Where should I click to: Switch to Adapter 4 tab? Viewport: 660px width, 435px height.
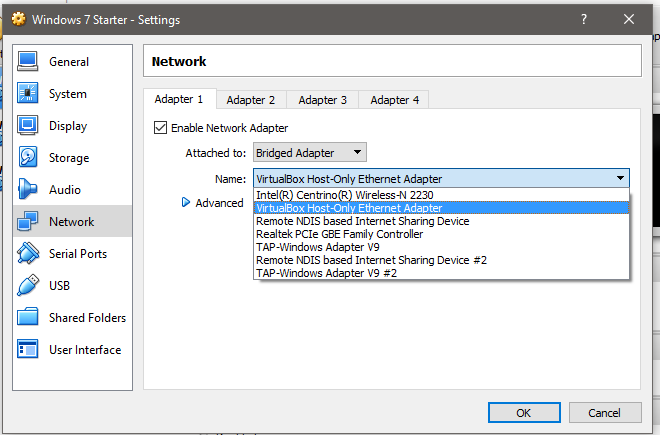click(395, 100)
